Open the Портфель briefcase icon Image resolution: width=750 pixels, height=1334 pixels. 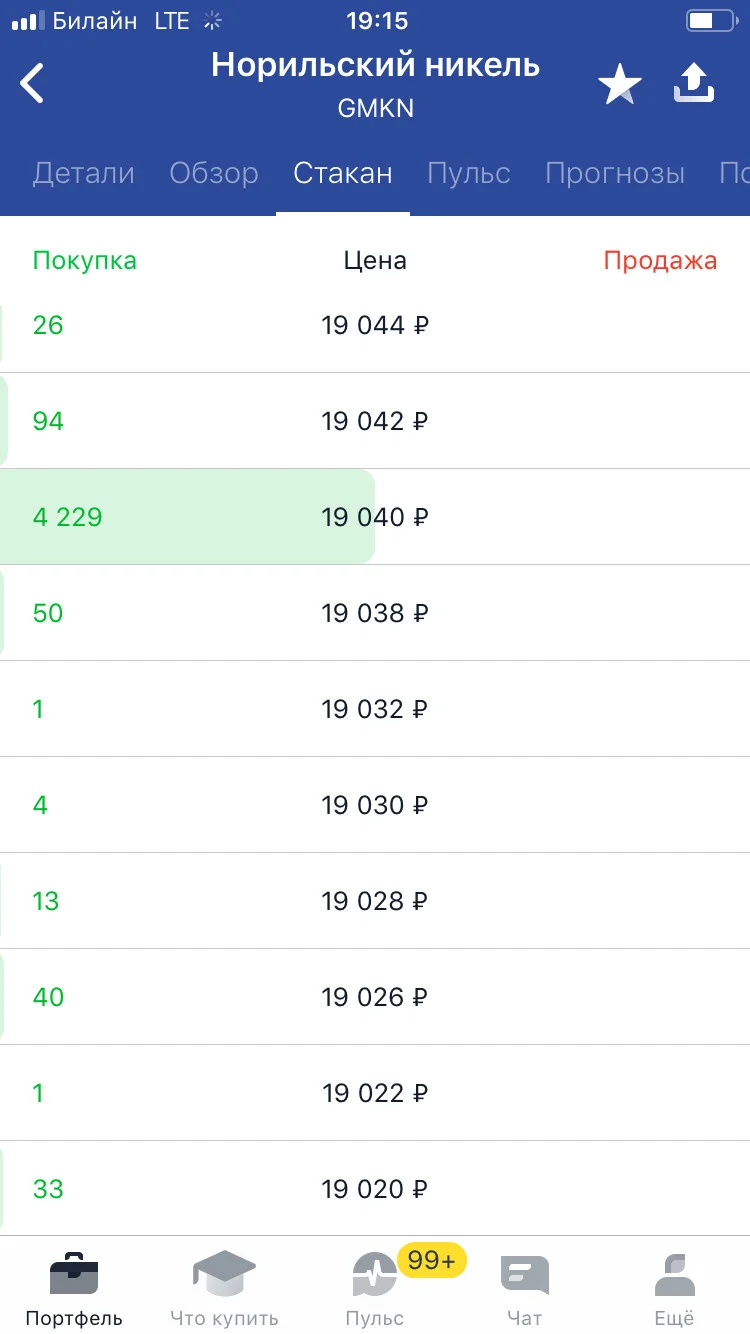pyautogui.click(x=74, y=1274)
